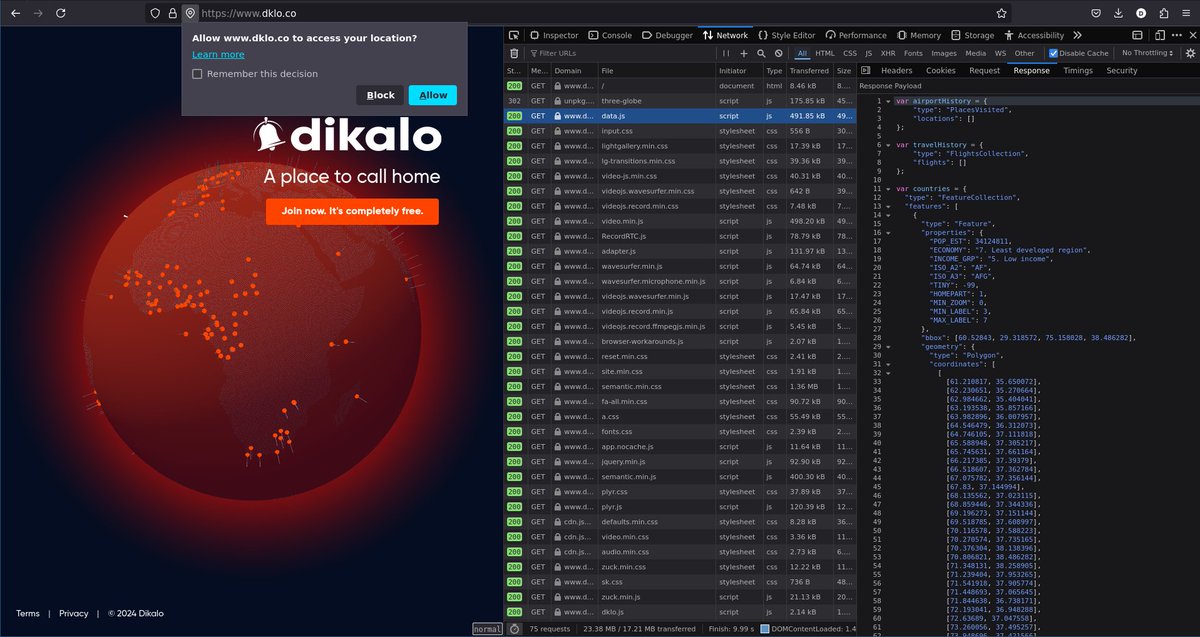Open network settings gear icon
Screen dimensions: 1200x637
pos(1189,53)
